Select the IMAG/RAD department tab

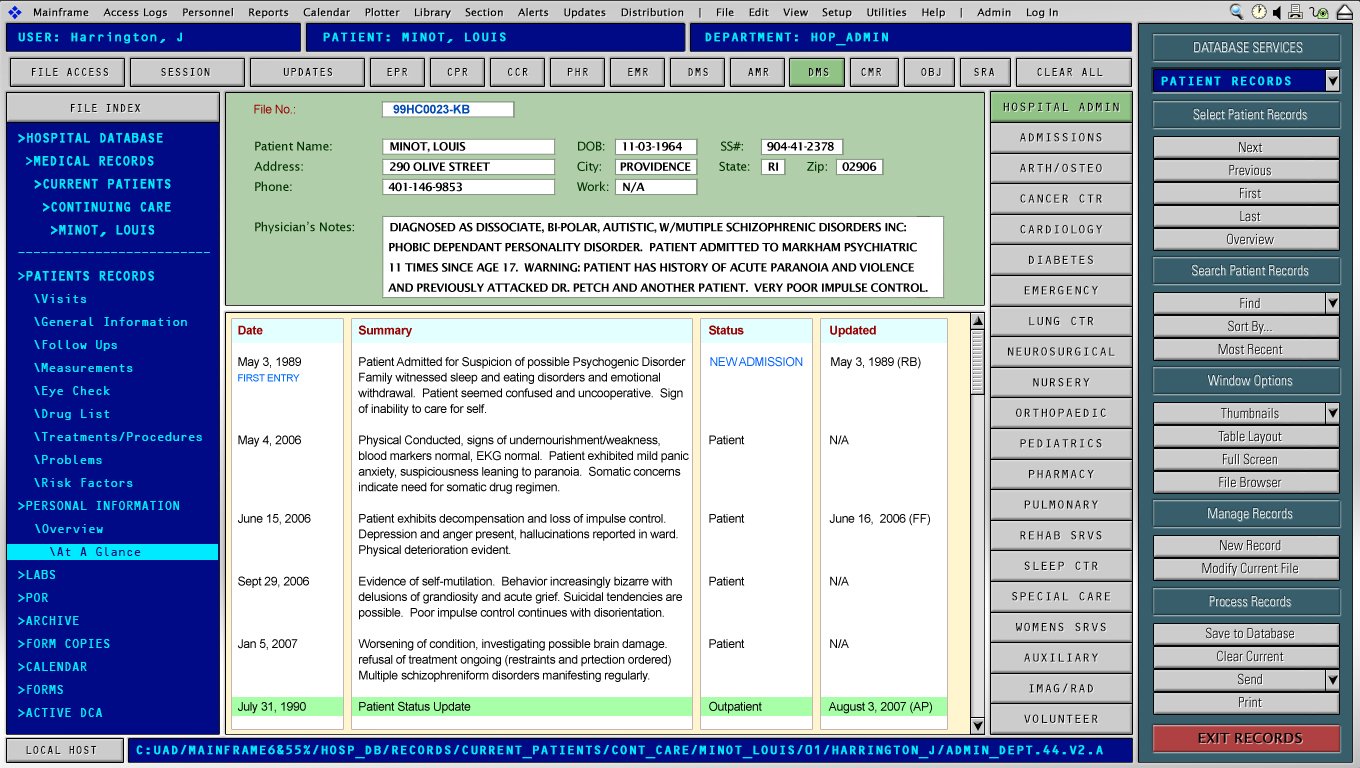(1061, 688)
